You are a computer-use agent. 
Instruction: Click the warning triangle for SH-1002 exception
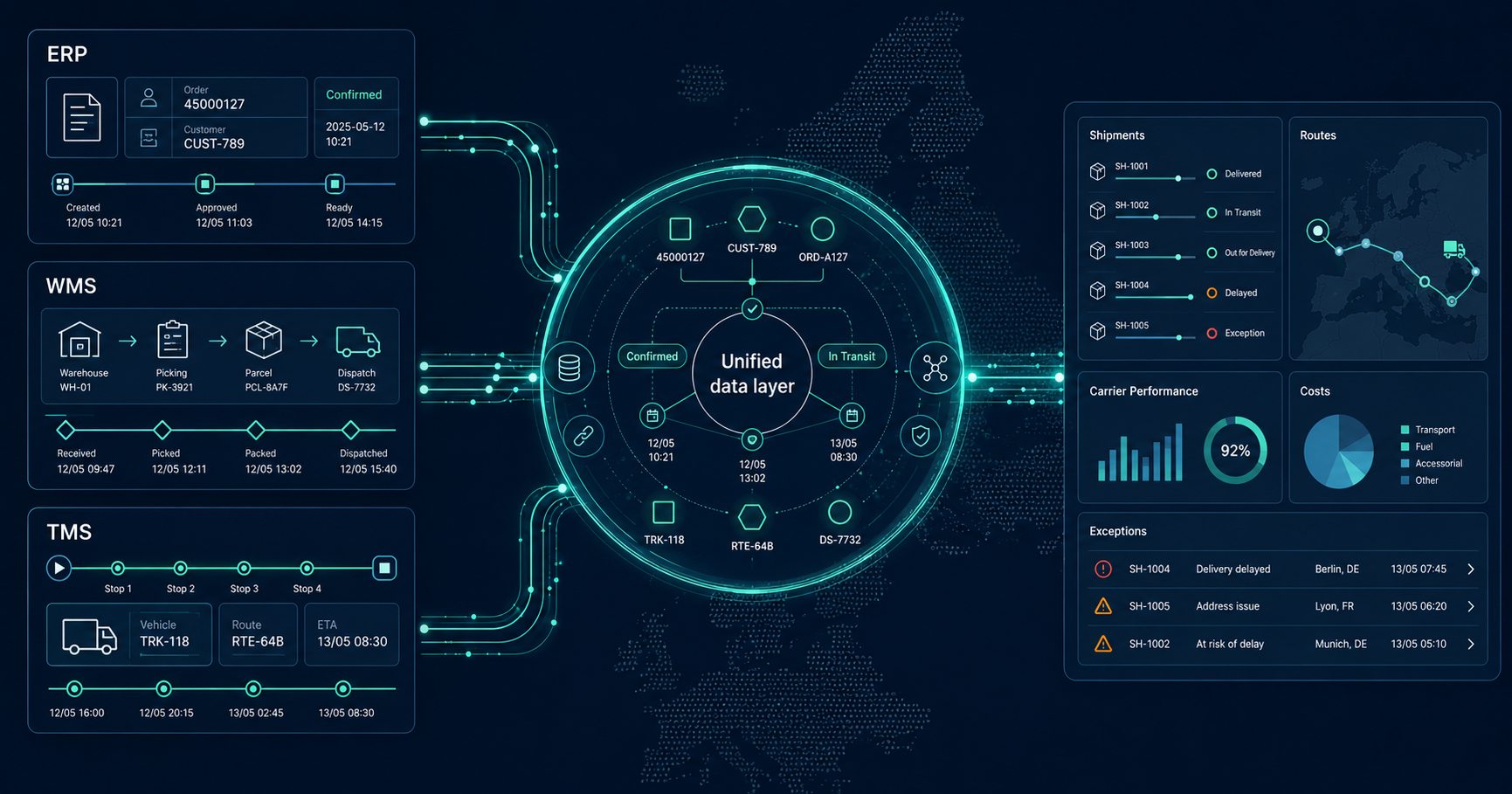(x=1103, y=644)
